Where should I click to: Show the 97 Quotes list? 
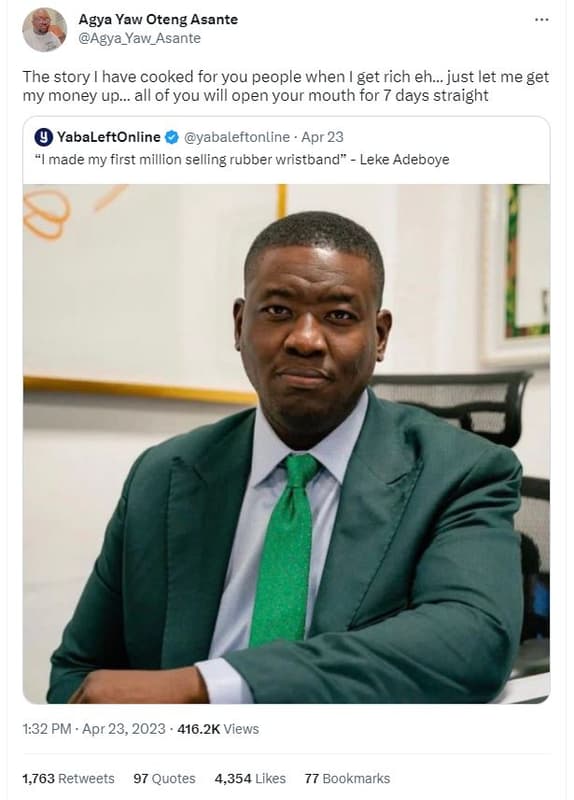point(164,779)
